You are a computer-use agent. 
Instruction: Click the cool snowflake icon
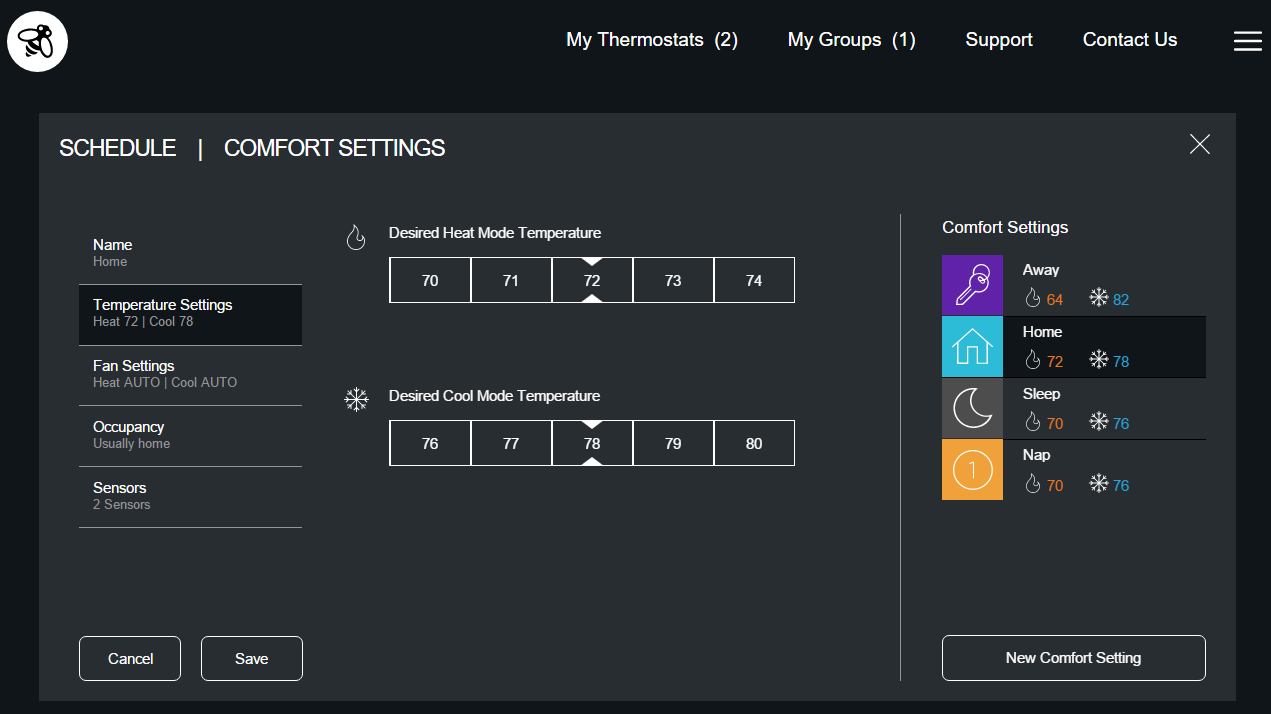point(356,401)
